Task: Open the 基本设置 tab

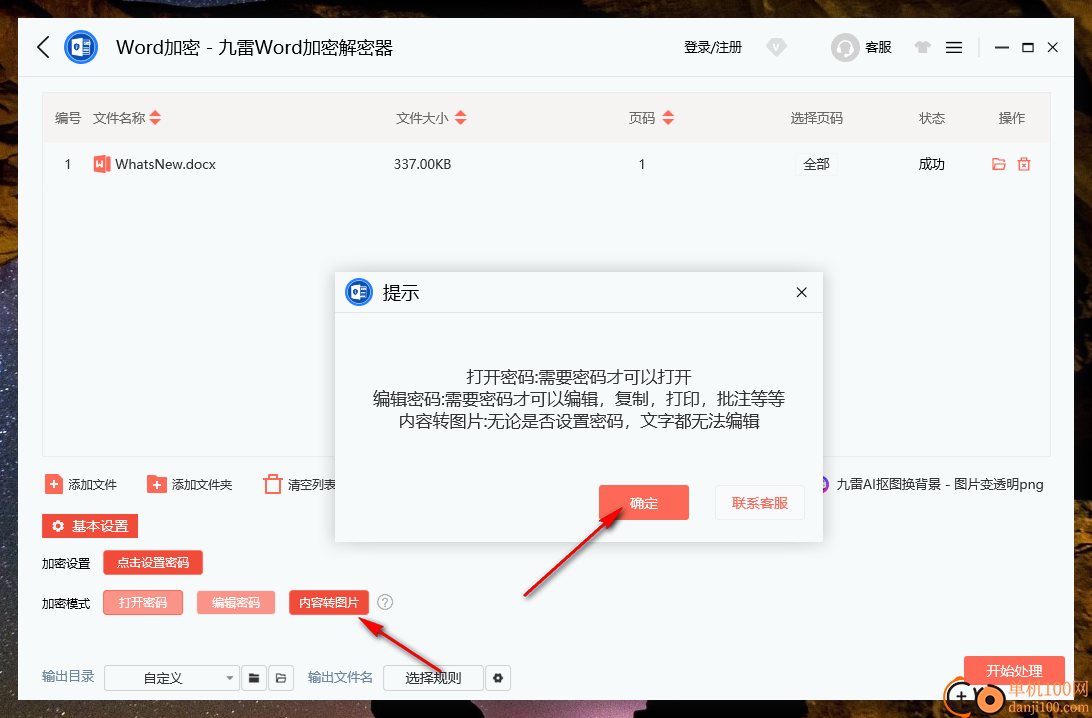Action: 90,526
